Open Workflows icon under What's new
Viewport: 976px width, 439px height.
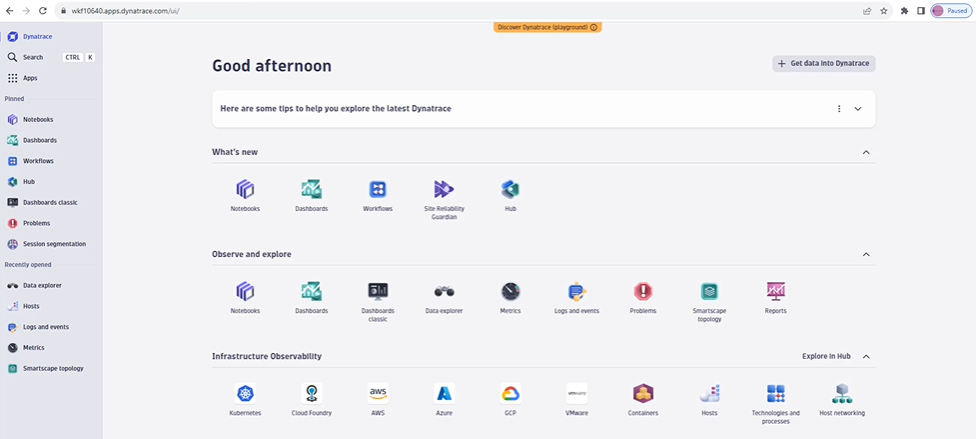pyautogui.click(x=378, y=189)
